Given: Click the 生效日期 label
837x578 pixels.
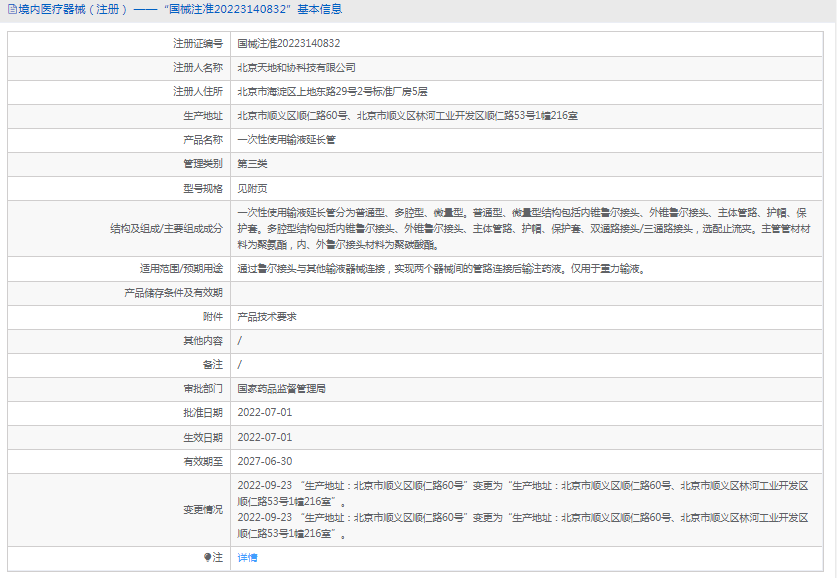Looking at the screenshot, I should pos(203,437).
